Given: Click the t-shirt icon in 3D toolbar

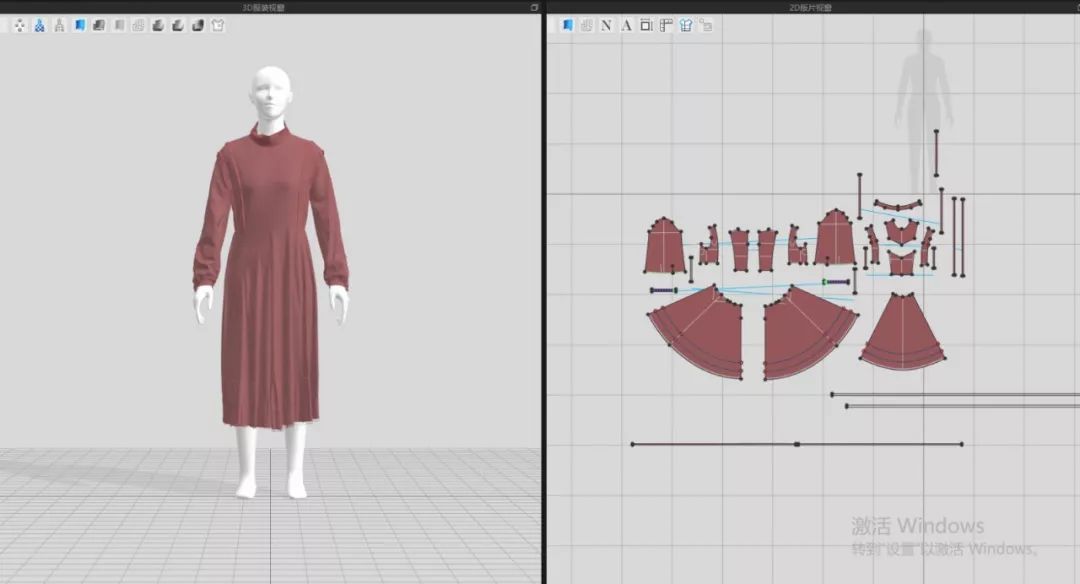Looking at the screenshot, I should point(217,25).
